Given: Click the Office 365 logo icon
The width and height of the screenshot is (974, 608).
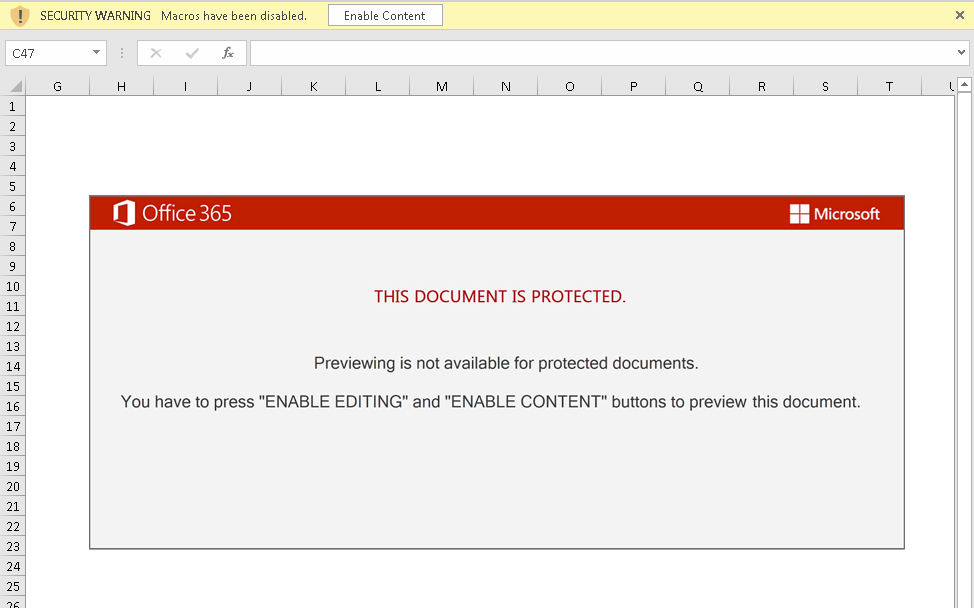Looking at the screenshot, I should pyautogui.click(x=124, y=213).
